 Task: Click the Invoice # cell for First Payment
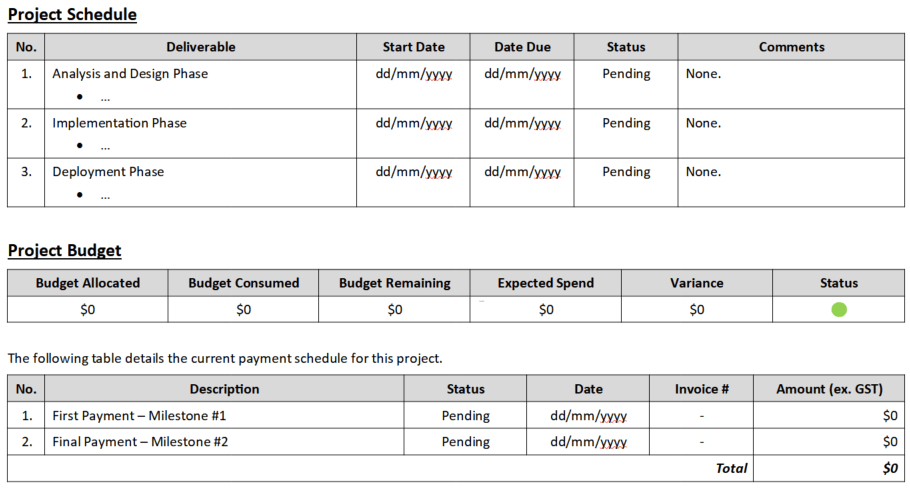(x=701, y=415)
